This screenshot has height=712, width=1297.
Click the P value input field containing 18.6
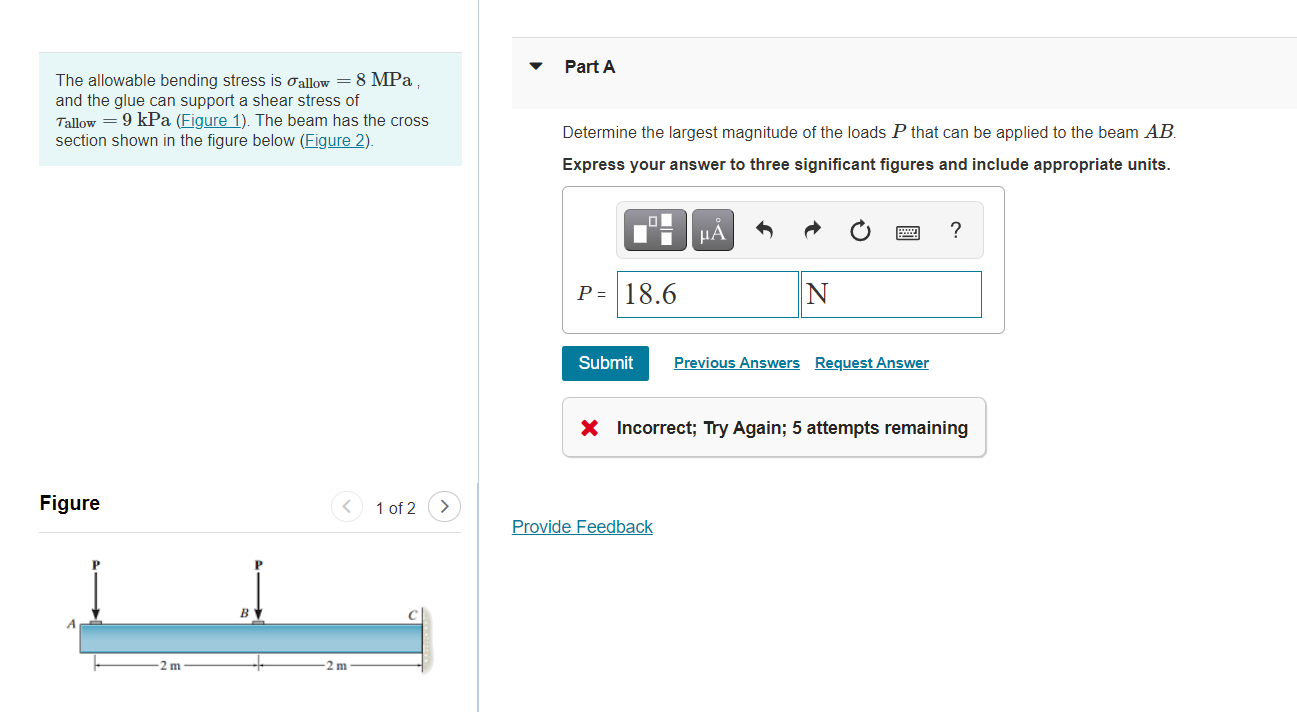708,294
